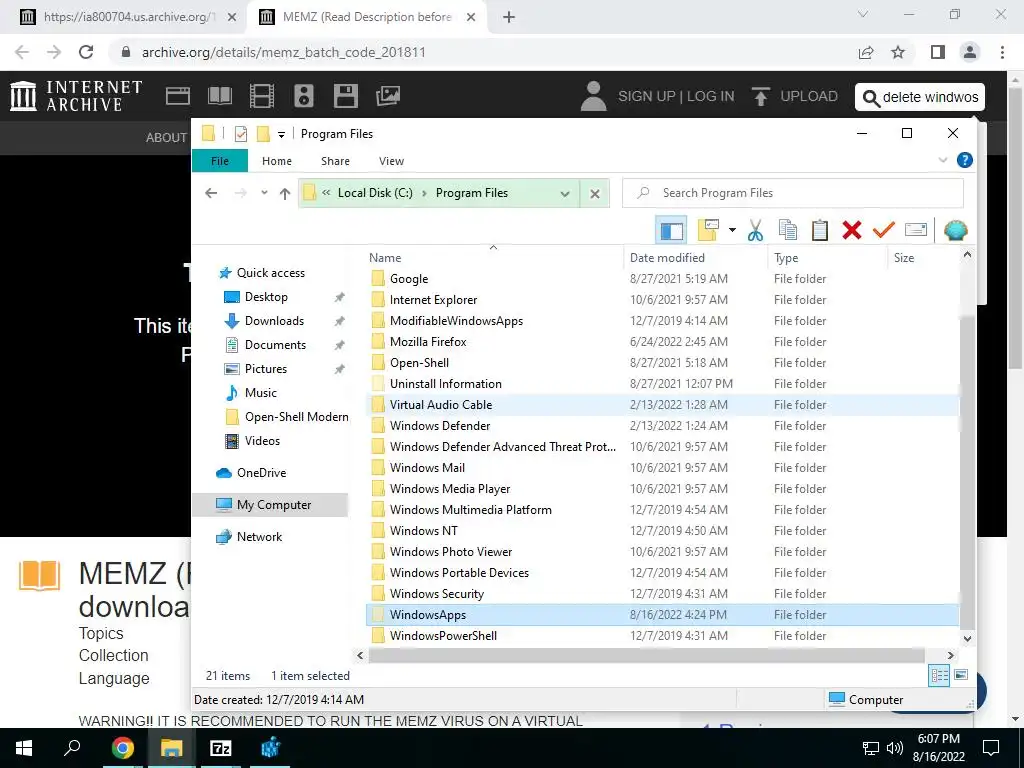Viewport: 1024px width, 768px height.
Task: Open the Classic Explorer shell settings icon
Action: 955,230
